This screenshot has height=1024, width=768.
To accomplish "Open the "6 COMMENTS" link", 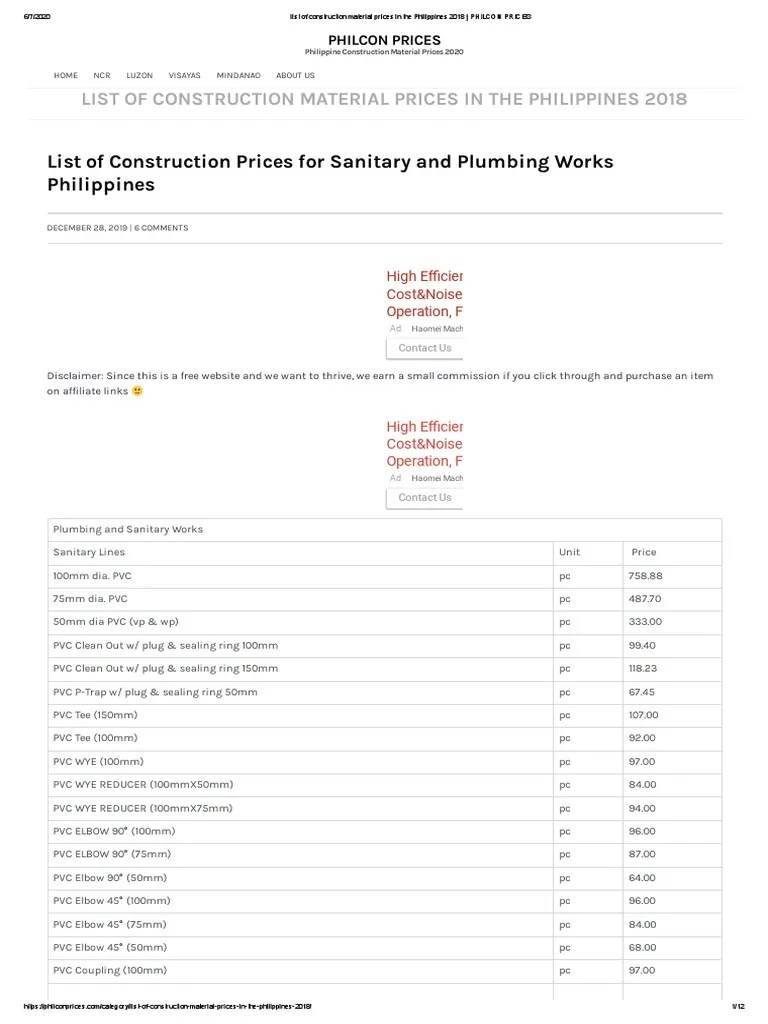I will point(161,227).
